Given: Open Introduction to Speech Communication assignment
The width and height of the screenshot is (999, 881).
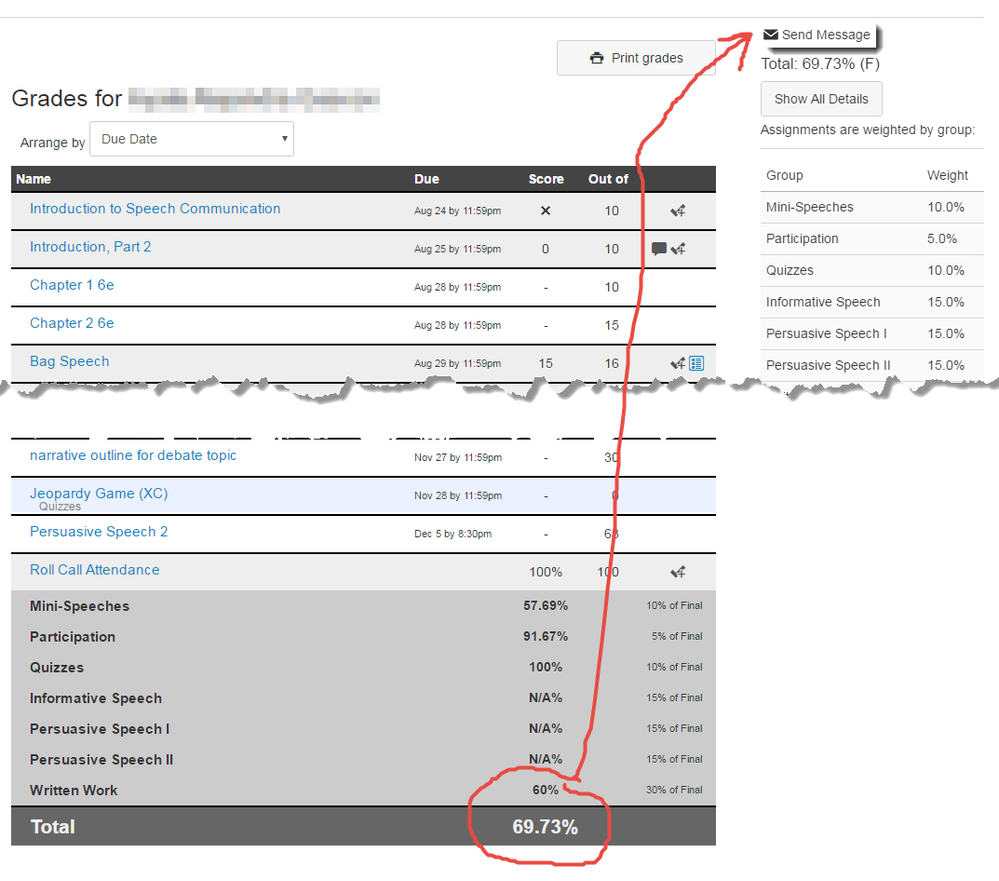Looking at the screenshot, I should coord(155,209).
